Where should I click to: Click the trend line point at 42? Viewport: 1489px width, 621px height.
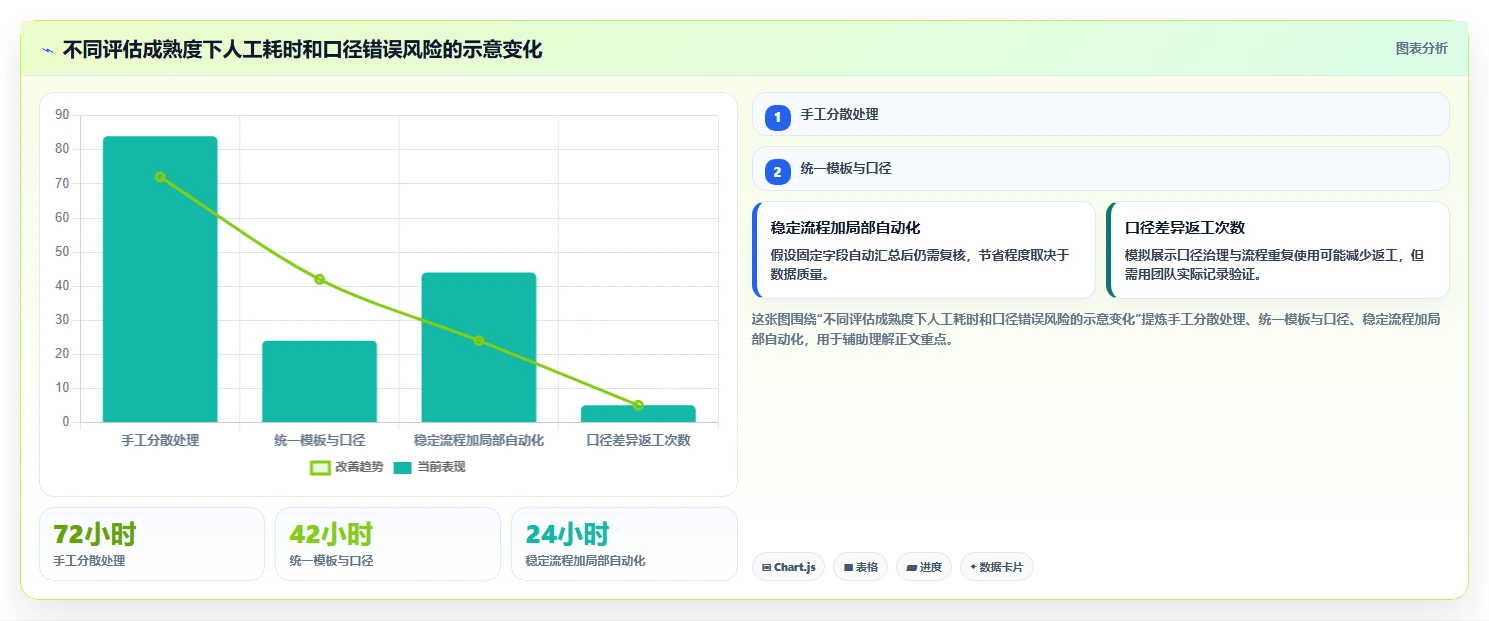point(319,279)
